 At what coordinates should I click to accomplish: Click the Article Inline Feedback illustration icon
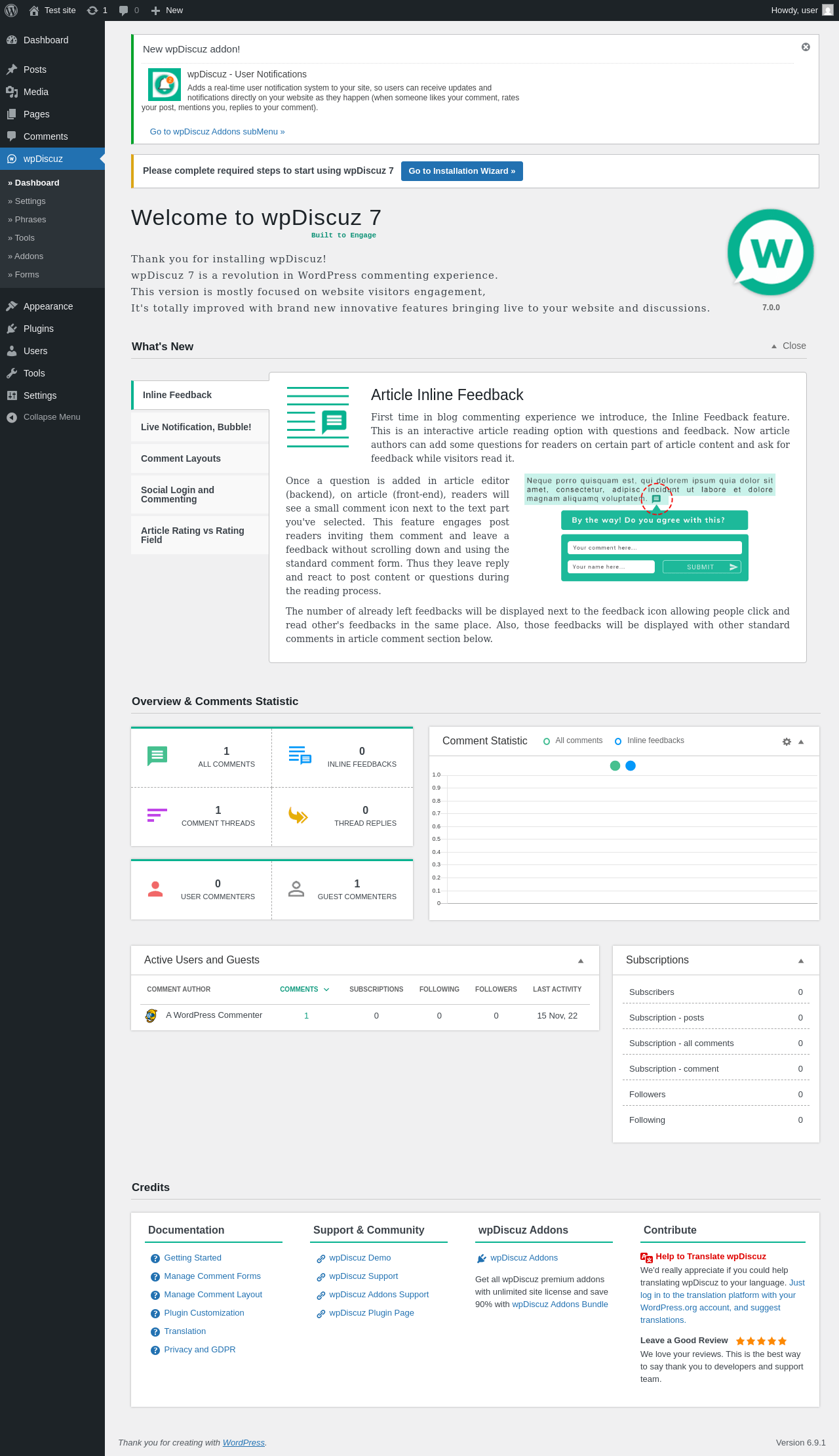pos(318,417)
